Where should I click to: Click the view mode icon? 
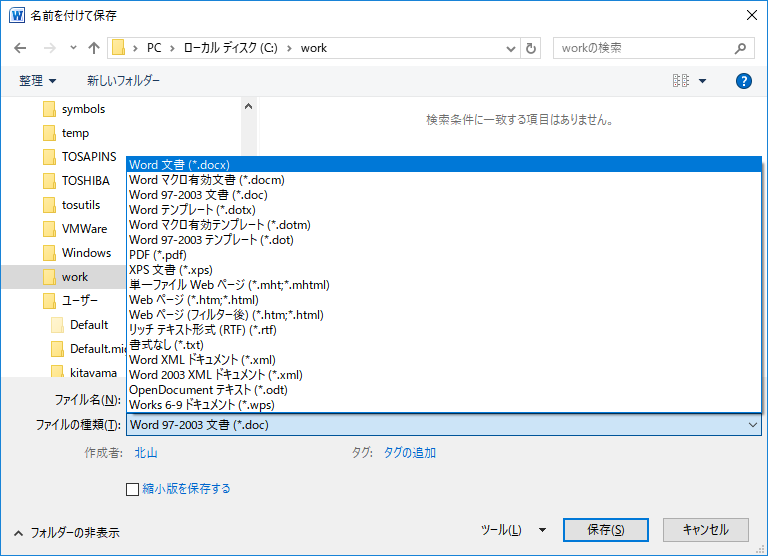[681, 80]
